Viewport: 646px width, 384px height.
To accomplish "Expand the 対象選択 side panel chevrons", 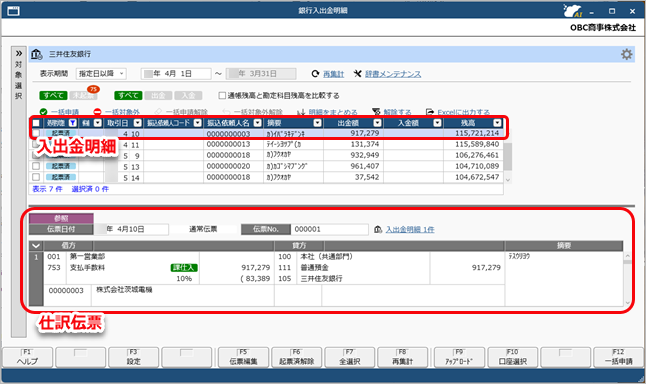I will (x=19, y=54).
